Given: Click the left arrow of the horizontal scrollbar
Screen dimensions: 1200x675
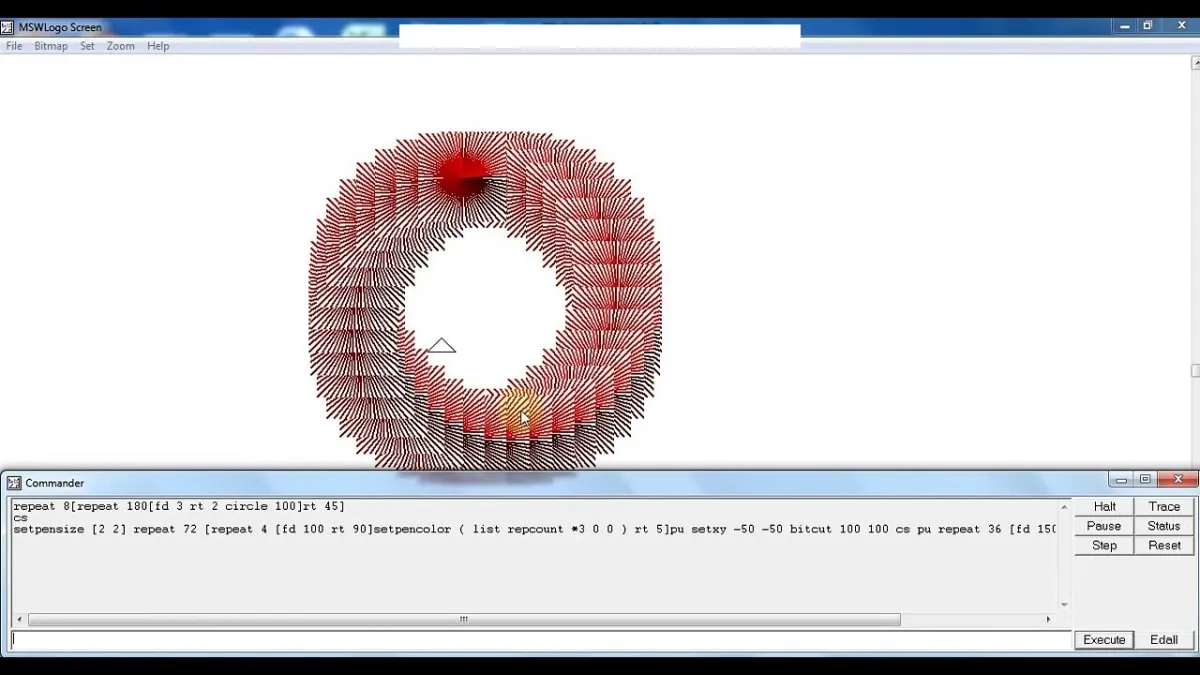Looking at the screenshot, I should point(19,620).
